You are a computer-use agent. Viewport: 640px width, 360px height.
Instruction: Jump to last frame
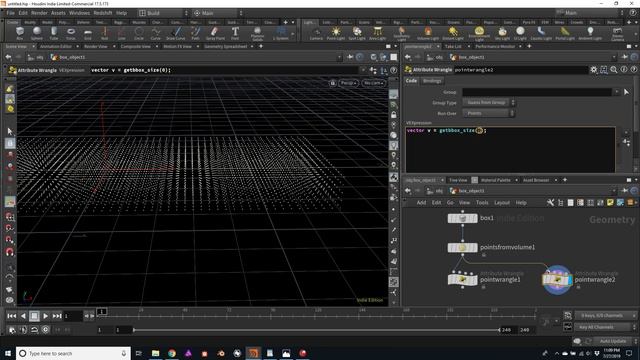[57, 316]
